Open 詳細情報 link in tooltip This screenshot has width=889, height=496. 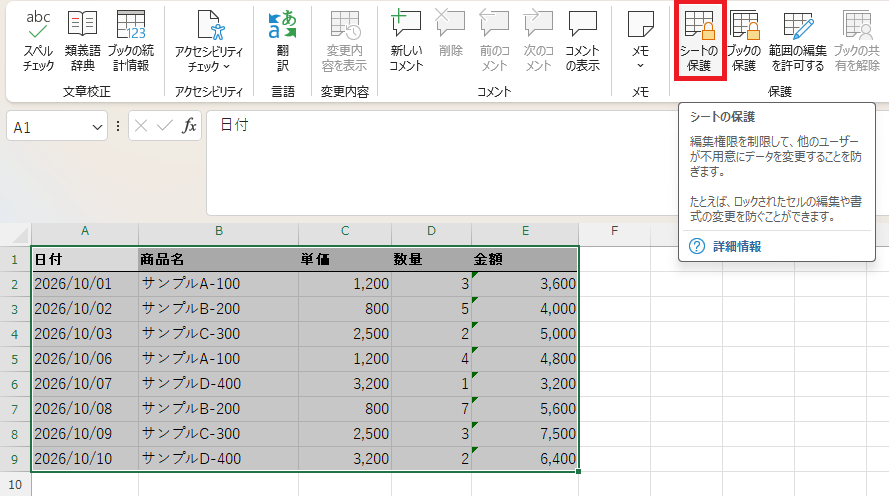coord(737,247)
